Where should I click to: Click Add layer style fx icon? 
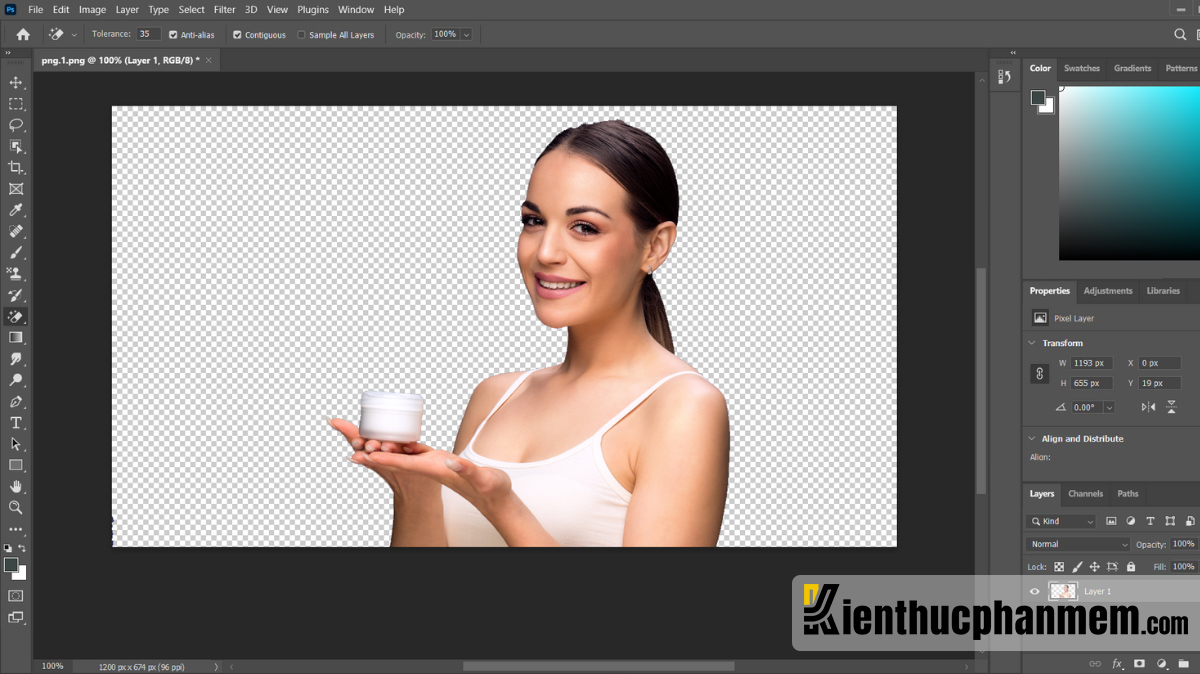pyautogui.click(x=1117, y=663)
